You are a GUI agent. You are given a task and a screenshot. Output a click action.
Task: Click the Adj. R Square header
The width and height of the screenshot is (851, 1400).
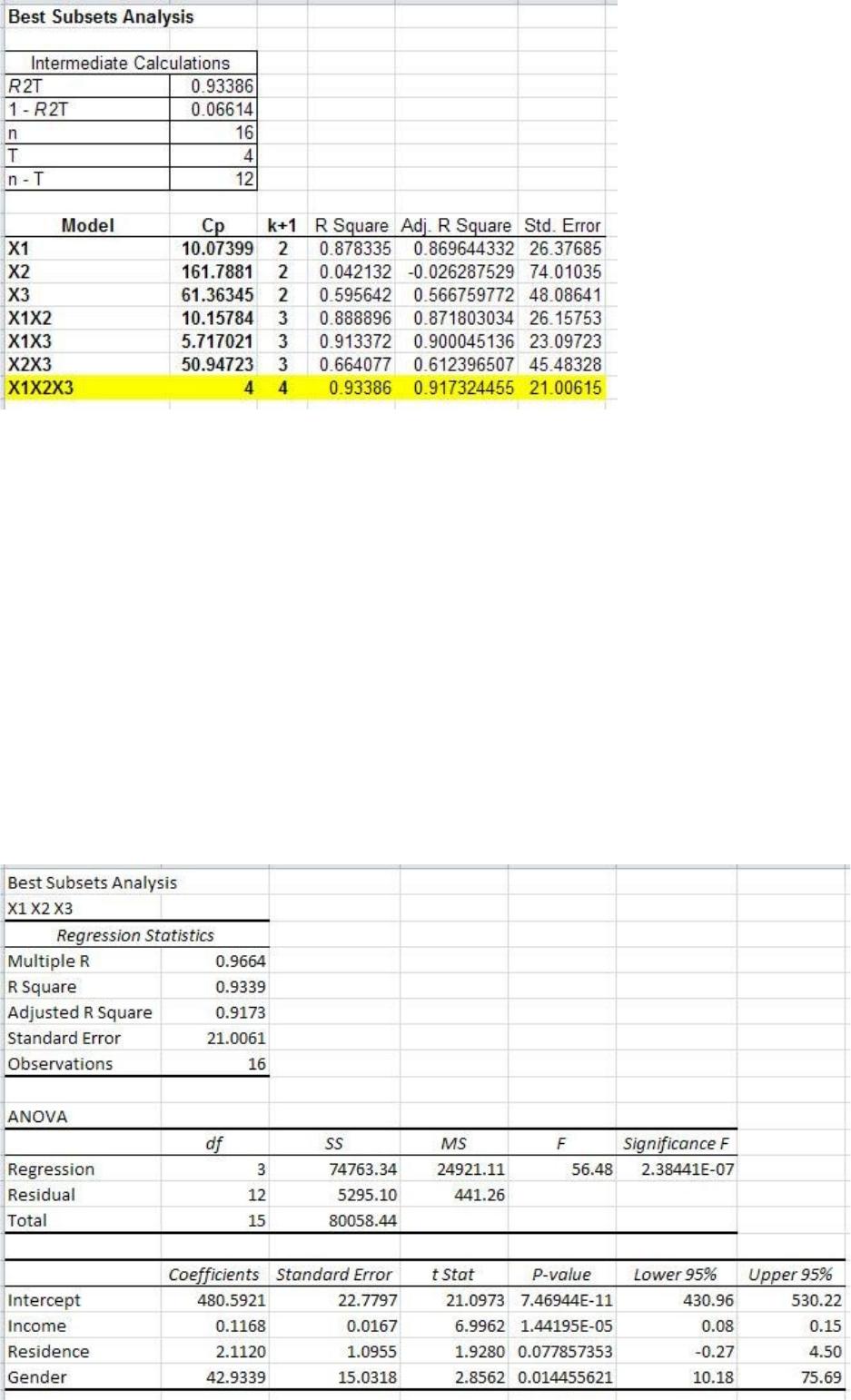point(456,225)
